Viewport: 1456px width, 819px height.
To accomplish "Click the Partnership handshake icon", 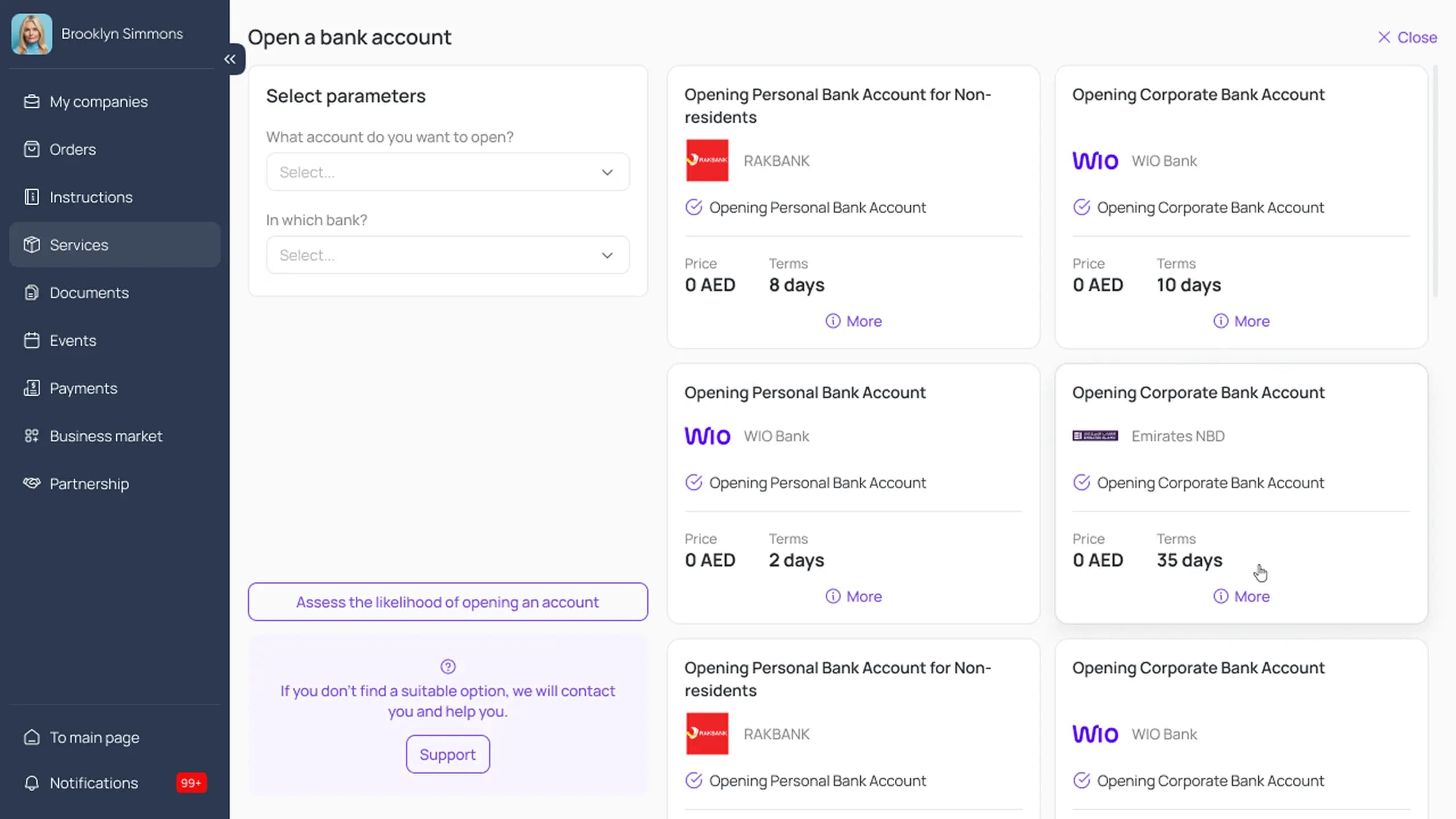I will 32,483.
